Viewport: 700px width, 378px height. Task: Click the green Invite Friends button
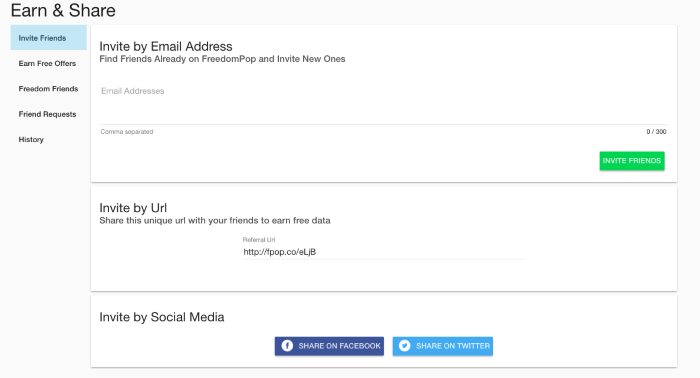tap(632, 161)
